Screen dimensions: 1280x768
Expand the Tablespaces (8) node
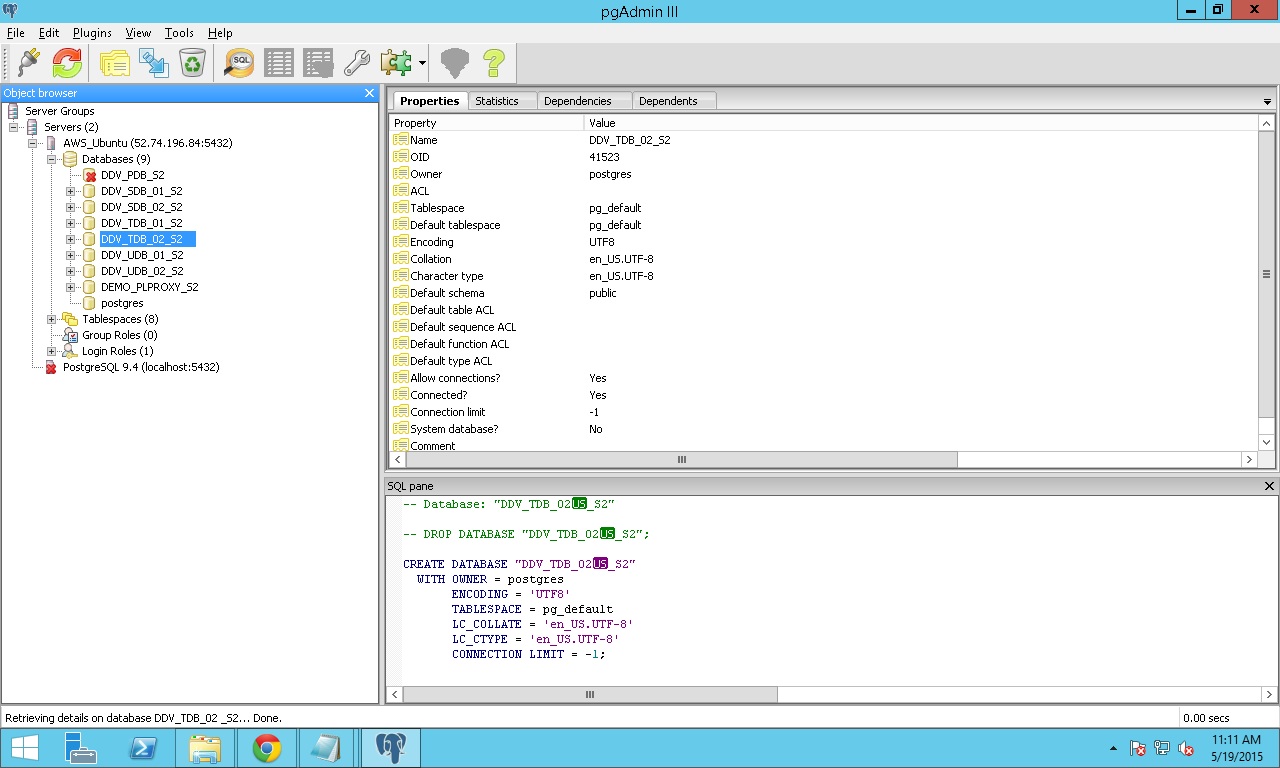point(52,319)
